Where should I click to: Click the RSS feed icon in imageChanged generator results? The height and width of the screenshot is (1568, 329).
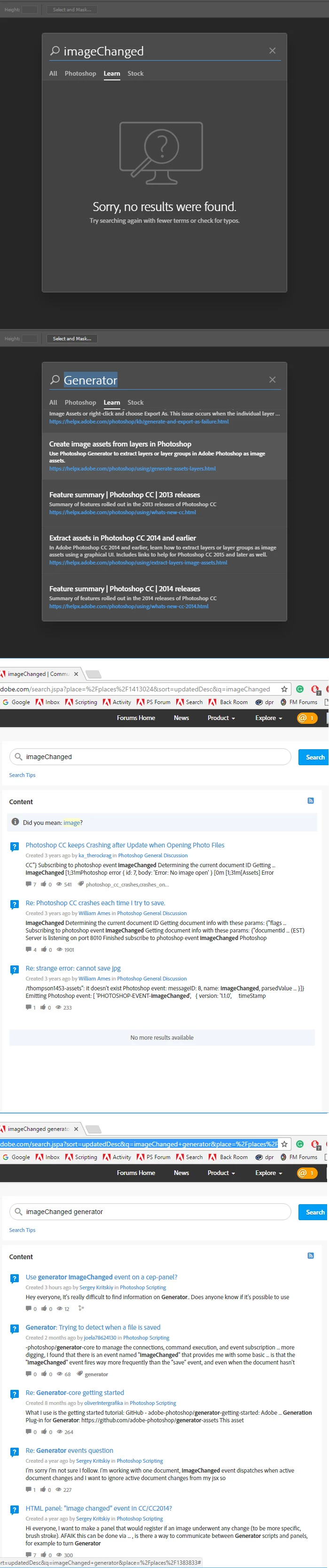(310, 1256)
